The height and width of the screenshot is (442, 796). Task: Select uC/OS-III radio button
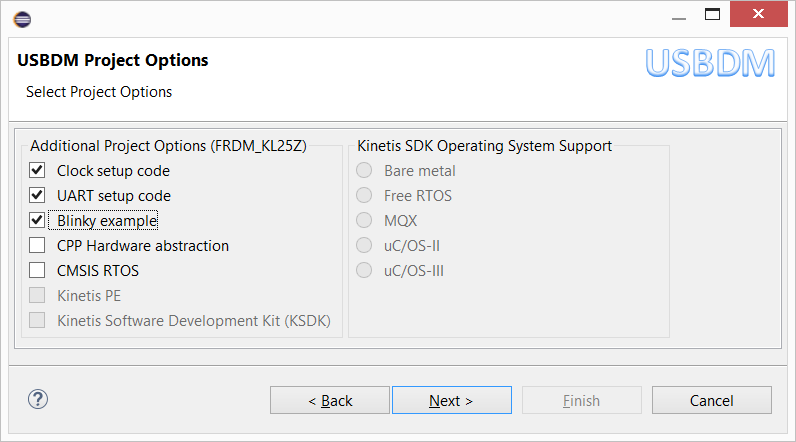[x=365, y=271]
